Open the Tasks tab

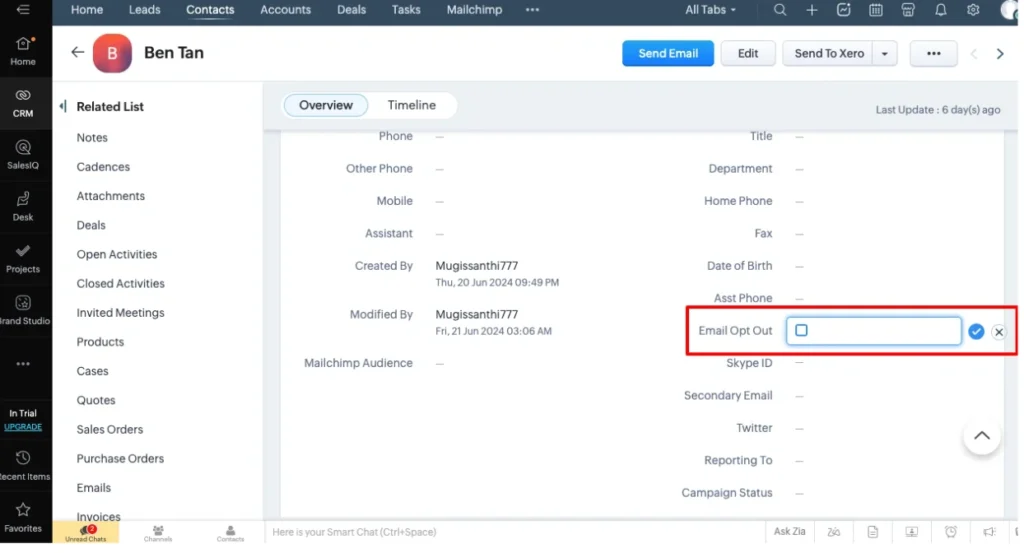click(406, 10)
